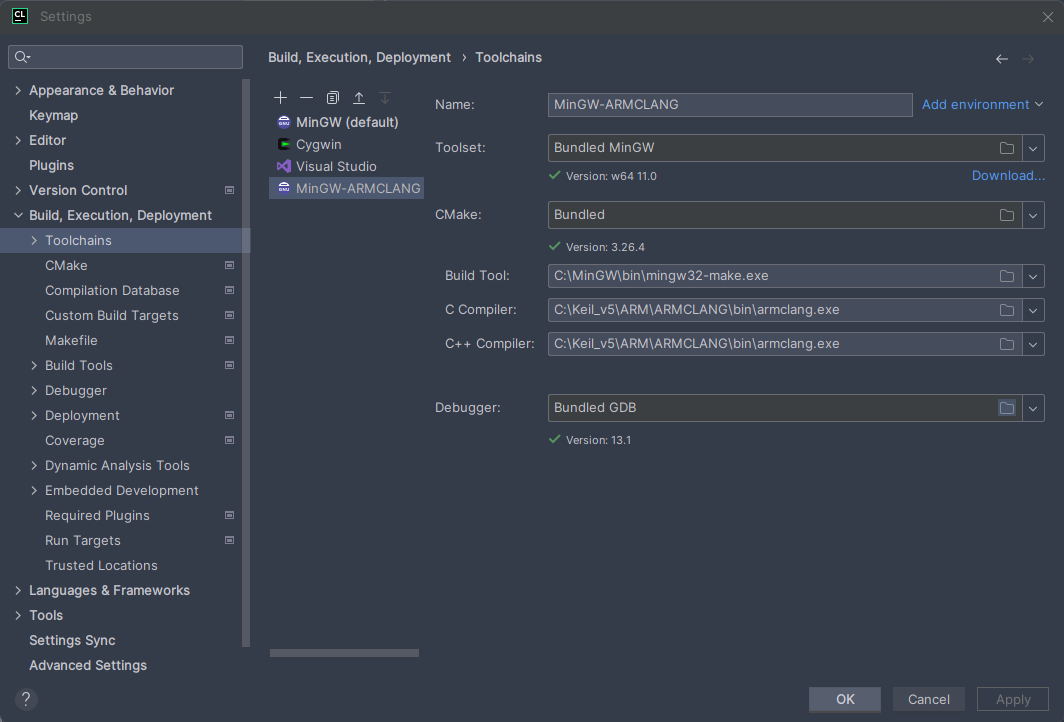Image resolution: width=1064 pixels, height=722 pixels.
Task: Browse folder for Debugger path
Action: click(1007, 408)
